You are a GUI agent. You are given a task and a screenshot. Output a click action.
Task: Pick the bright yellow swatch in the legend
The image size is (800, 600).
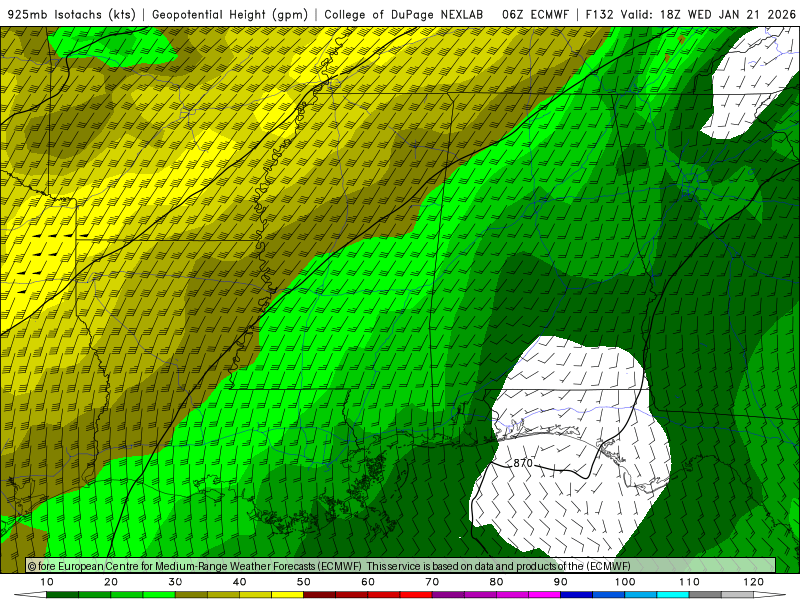287,595
